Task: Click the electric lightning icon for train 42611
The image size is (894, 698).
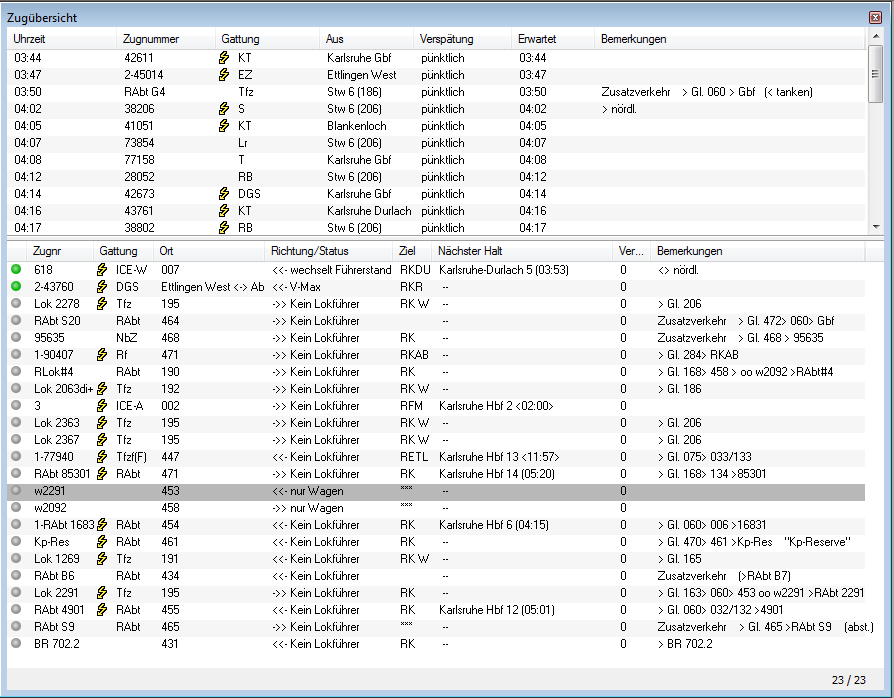Action: 224,58
